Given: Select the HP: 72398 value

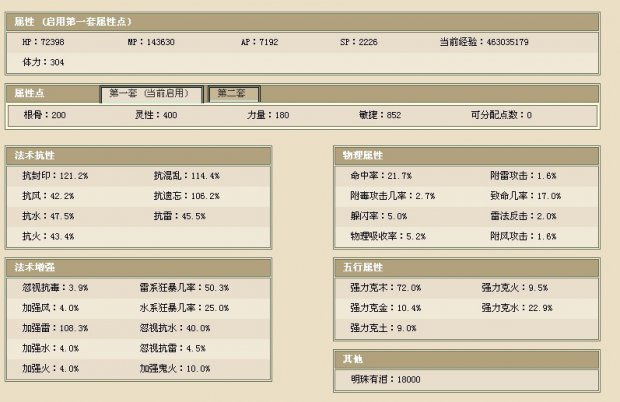Looking at the screenshot, I should point(45,43).
